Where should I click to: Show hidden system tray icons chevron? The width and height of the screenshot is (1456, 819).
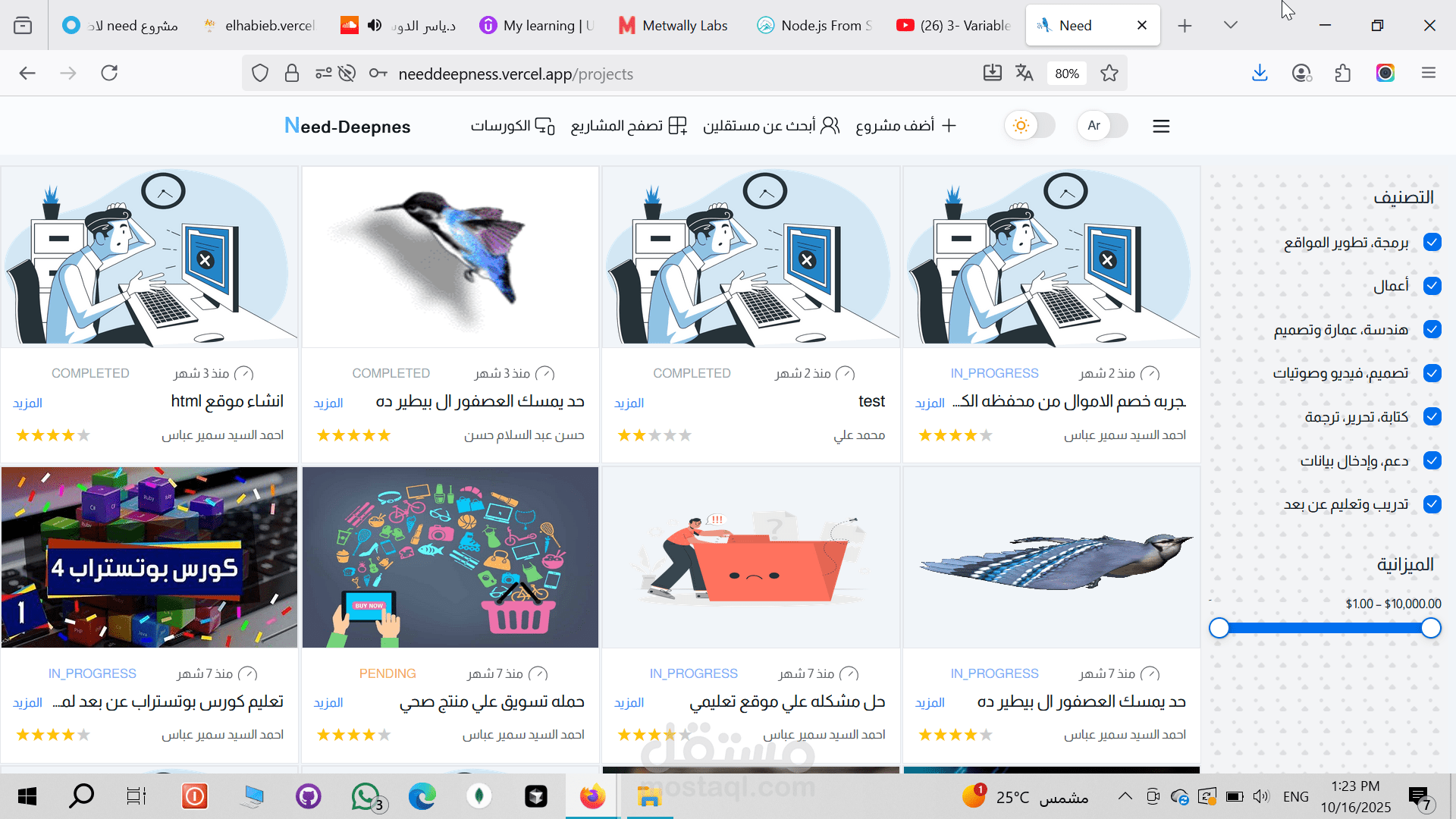[1125, 796]
